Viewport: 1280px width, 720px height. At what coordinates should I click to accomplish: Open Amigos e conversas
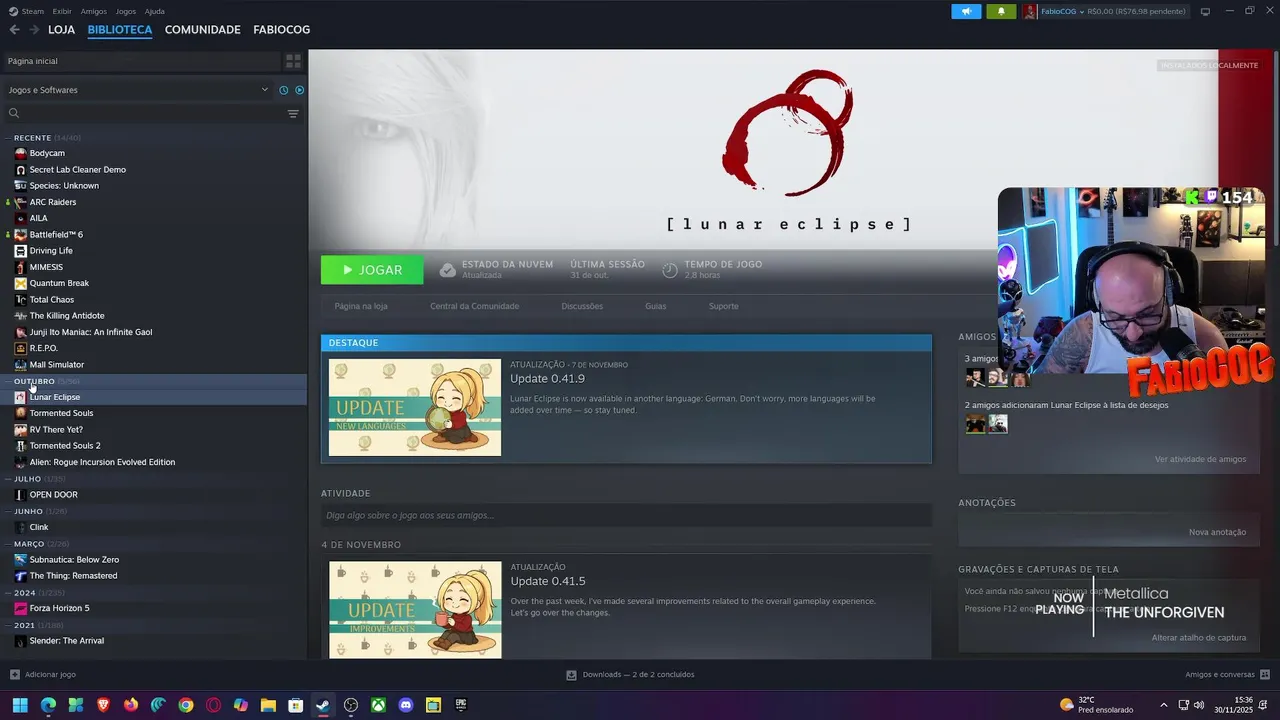(1227, 675)
